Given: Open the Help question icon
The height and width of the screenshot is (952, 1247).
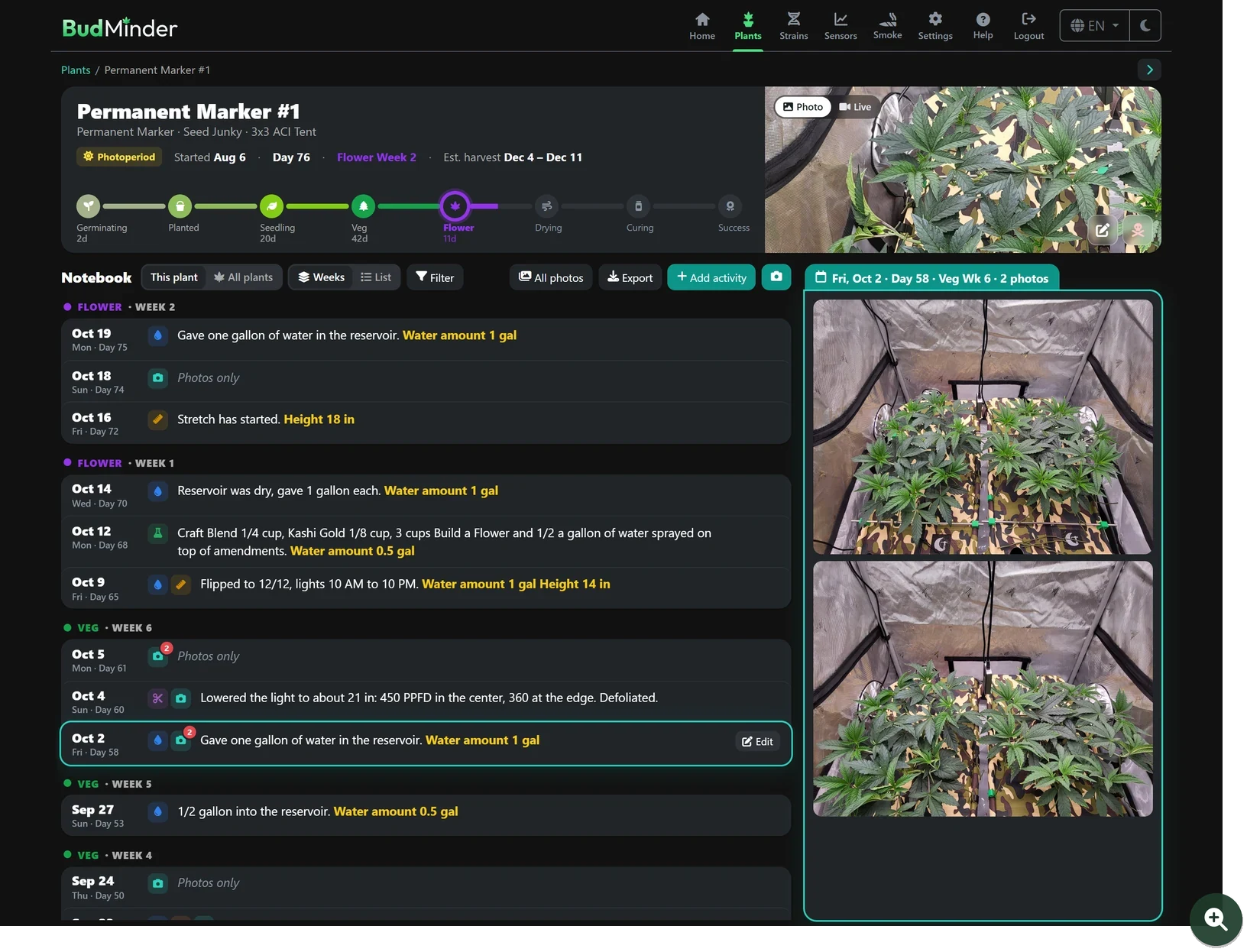Looking at the screenshot, I should pos(983,26).
